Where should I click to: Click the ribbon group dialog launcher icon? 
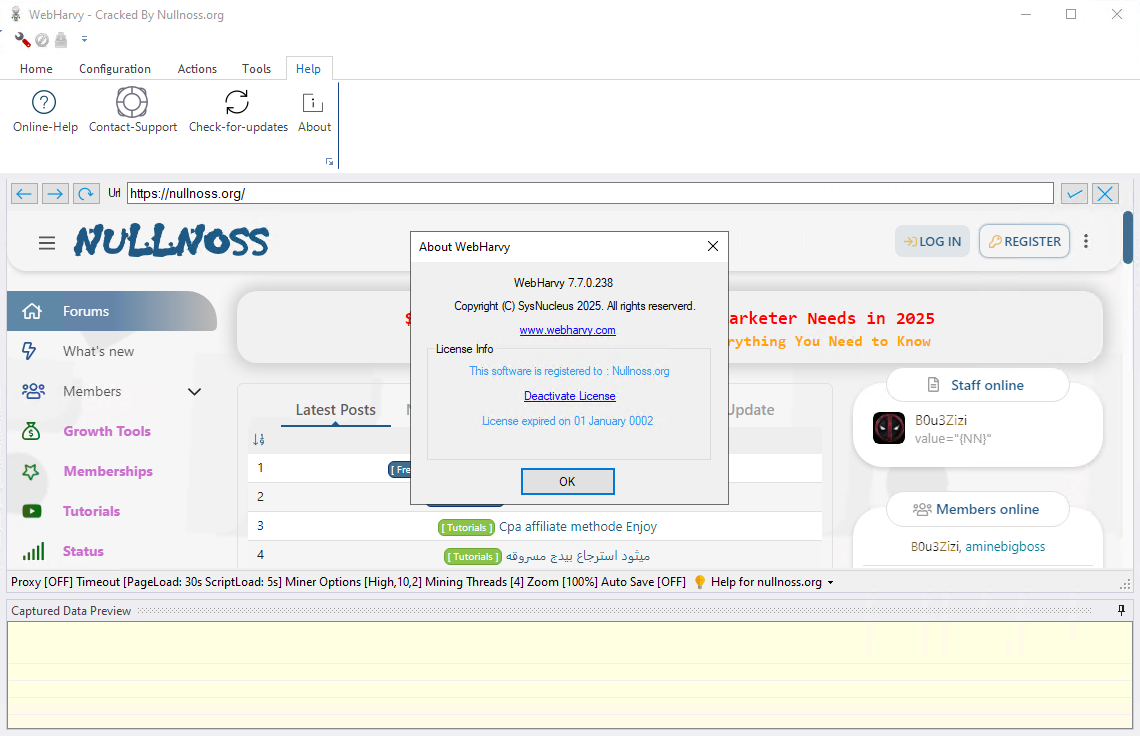click(329, 161)
